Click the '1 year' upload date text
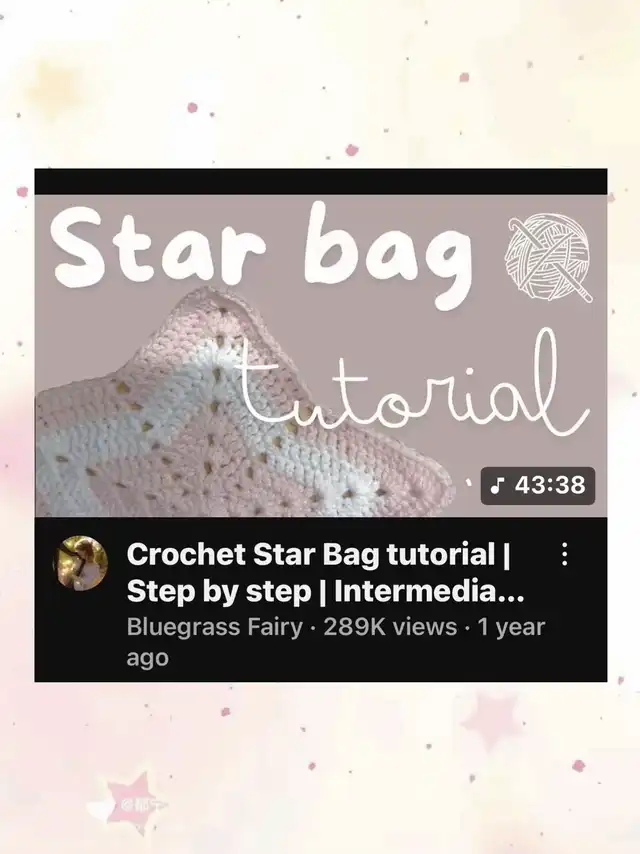640x854 pixels. tap(511, 627)
